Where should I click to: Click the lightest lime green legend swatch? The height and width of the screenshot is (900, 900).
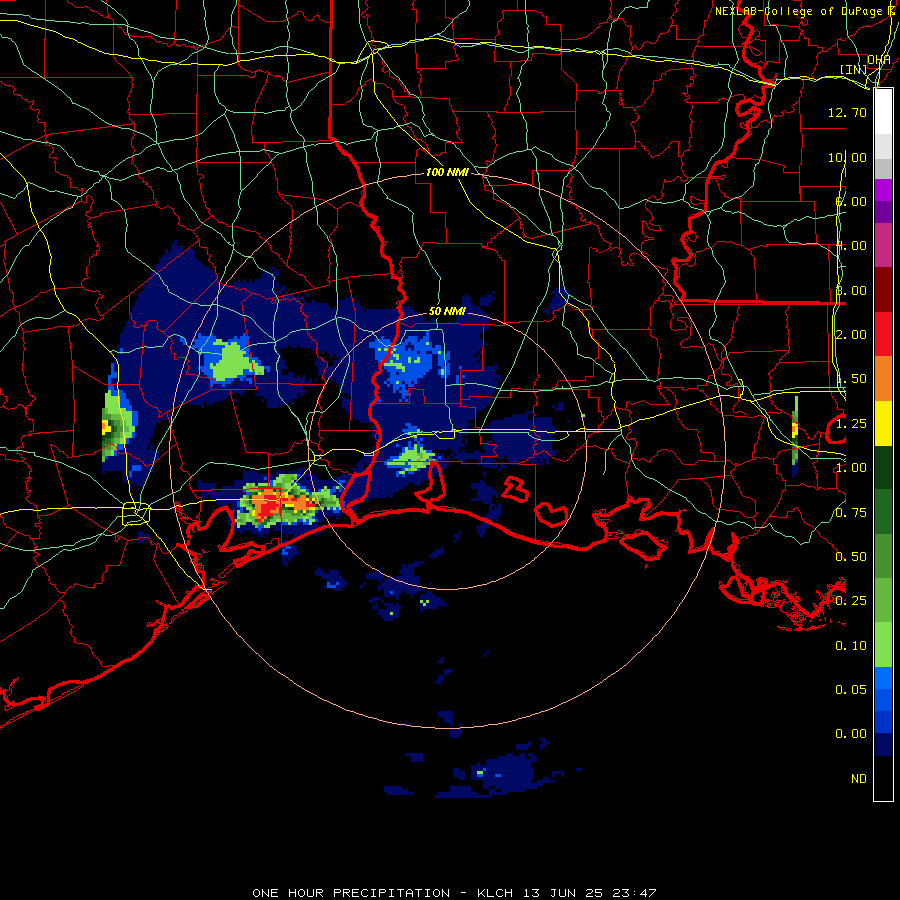[x=883, y=645]
